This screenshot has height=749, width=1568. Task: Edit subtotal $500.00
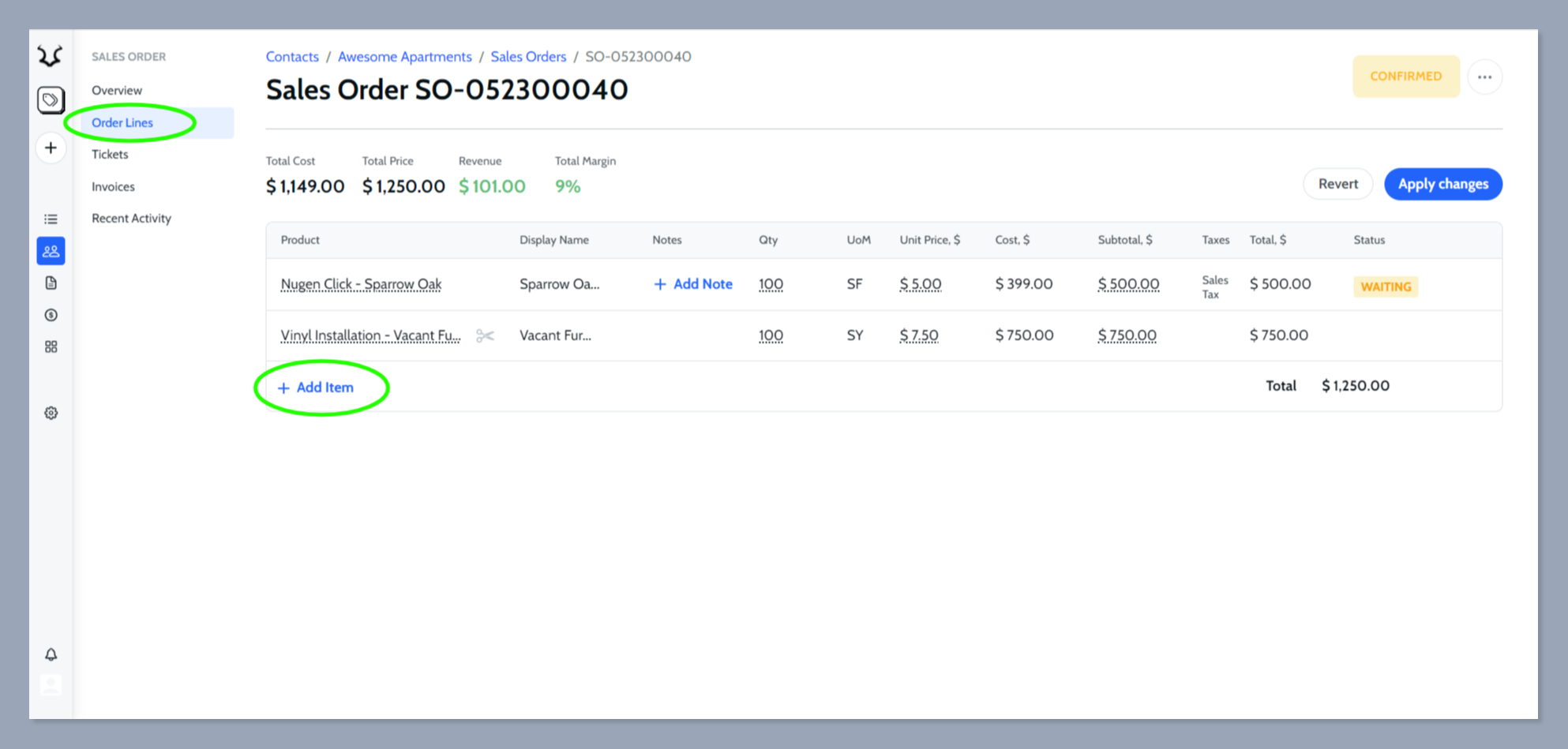point(1128,284)
